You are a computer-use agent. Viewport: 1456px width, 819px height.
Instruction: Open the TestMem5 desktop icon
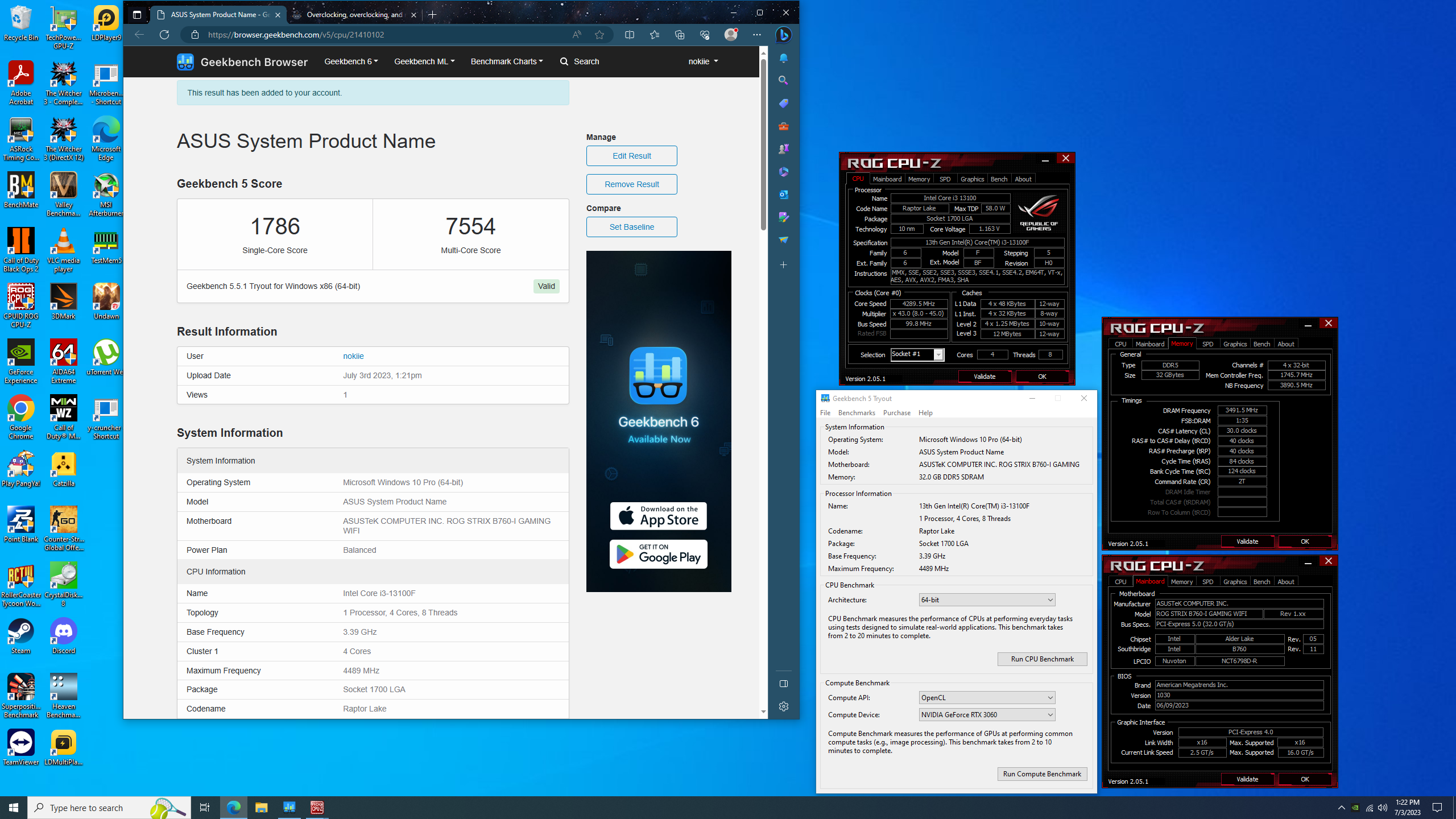pos(106,246)
